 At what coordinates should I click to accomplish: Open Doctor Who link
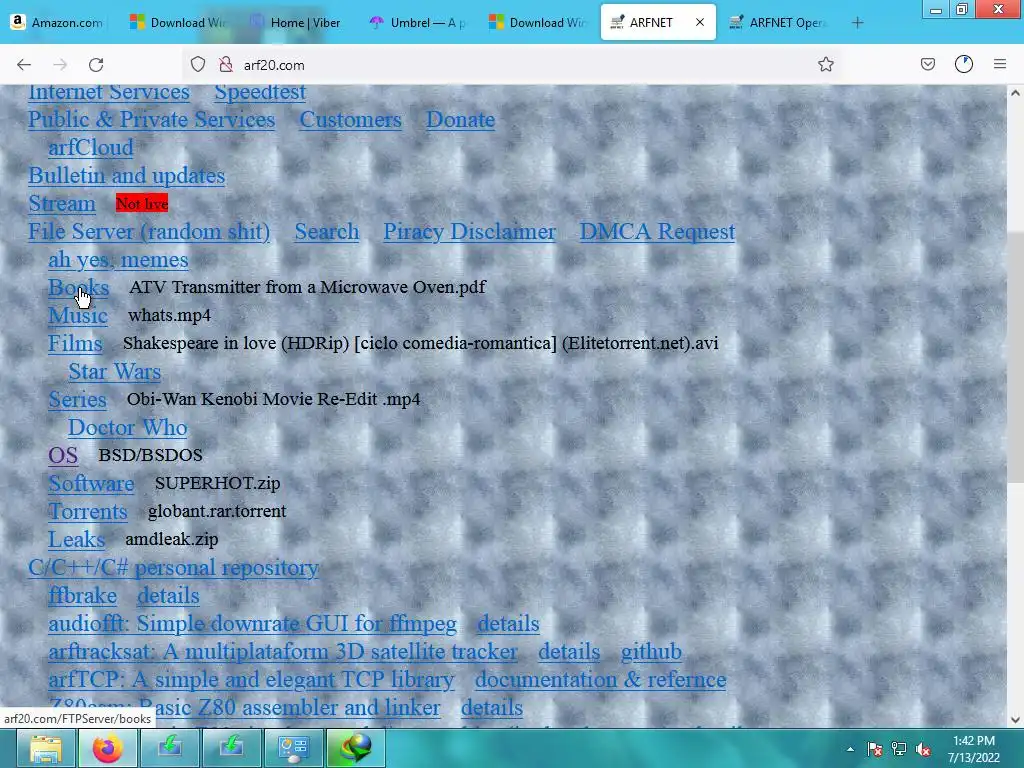127,428
